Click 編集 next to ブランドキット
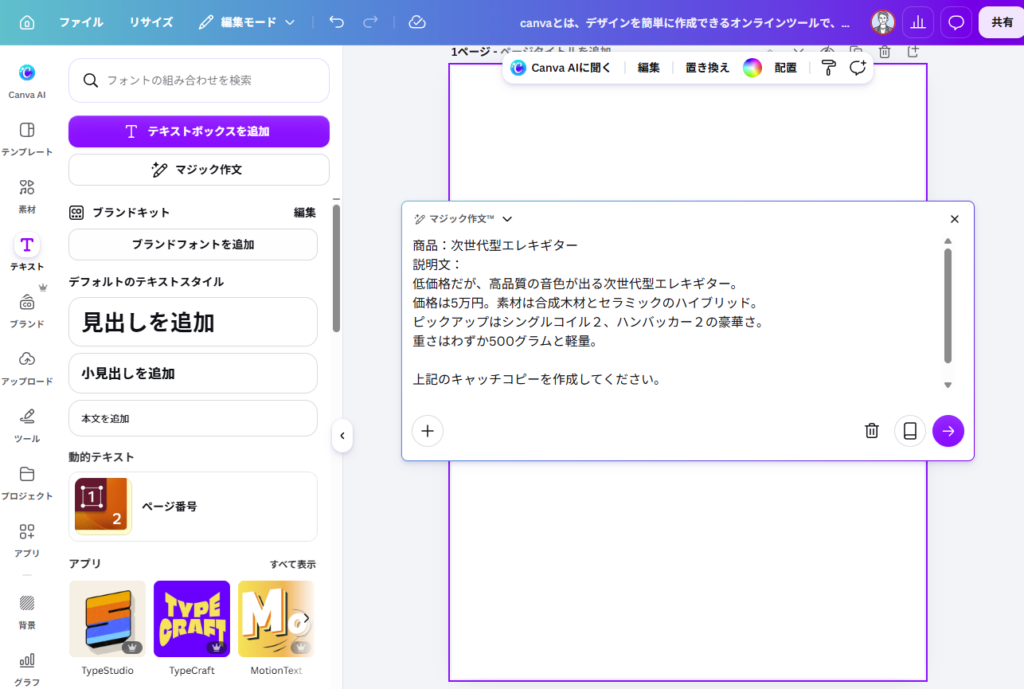Image resolution: width=1024 pixels, height=689 pixels. pos(304,212)
